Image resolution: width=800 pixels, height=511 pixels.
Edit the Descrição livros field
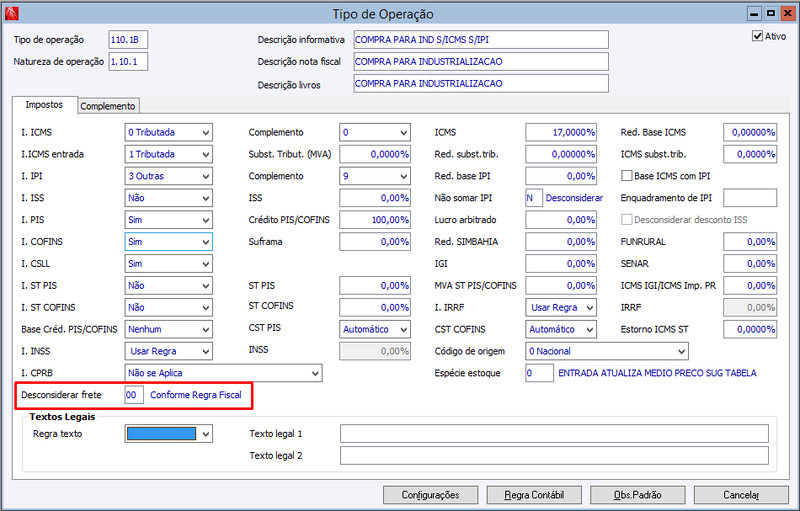coord(481,84)
